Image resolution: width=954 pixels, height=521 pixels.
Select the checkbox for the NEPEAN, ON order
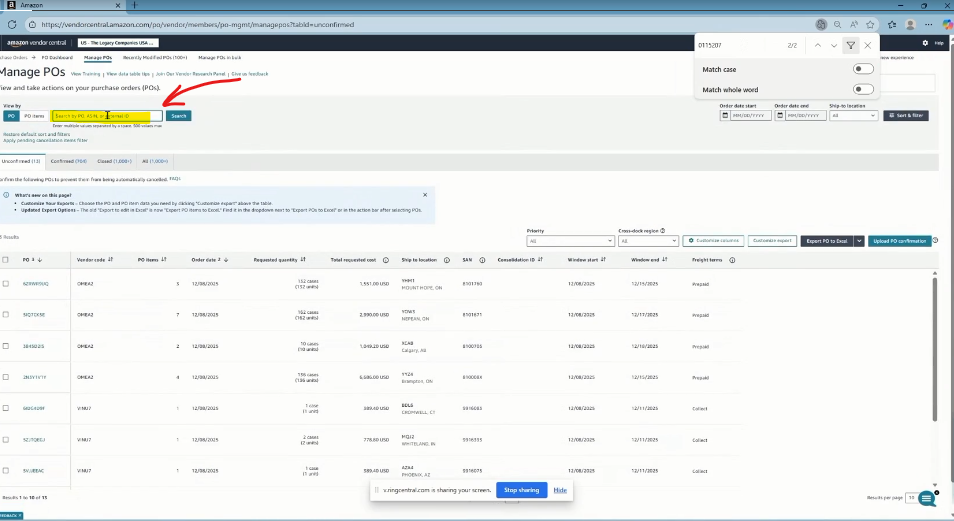(x=5, y=315)
